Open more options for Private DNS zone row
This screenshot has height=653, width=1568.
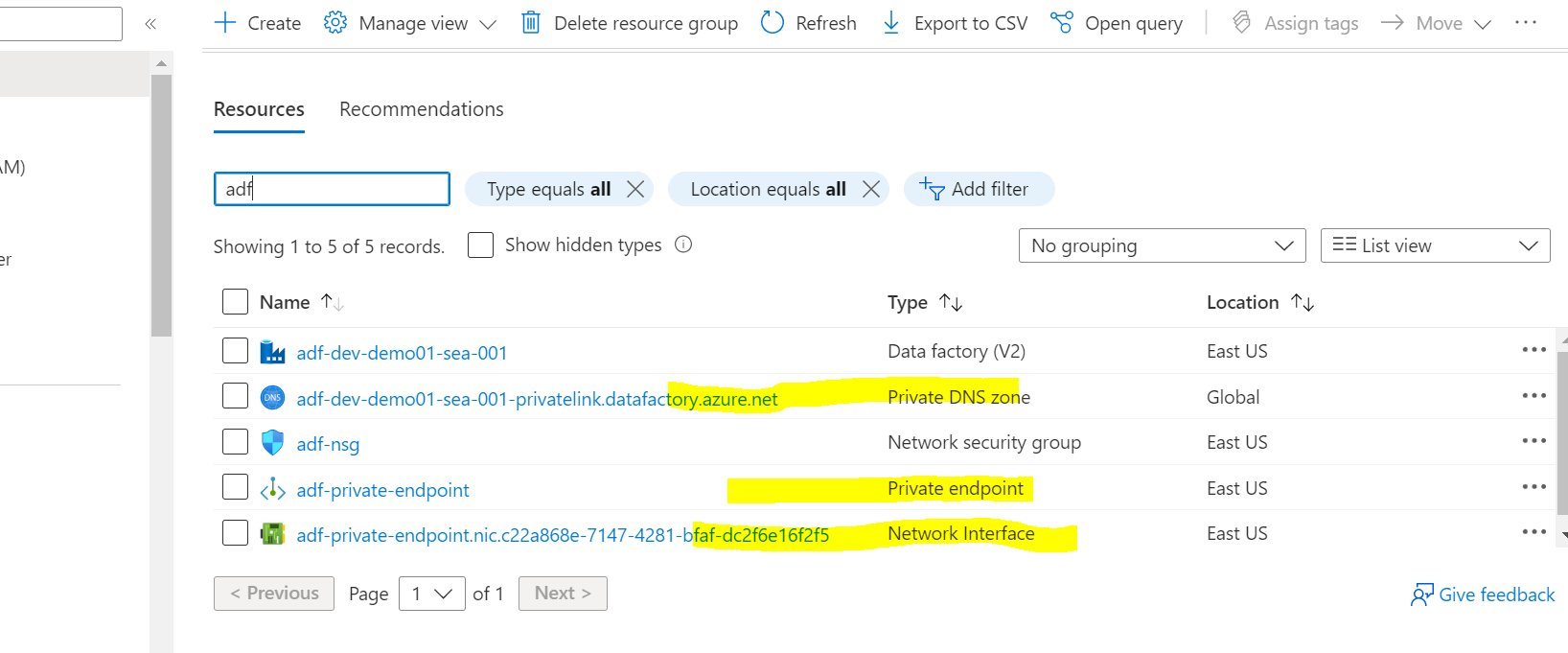1534,395
